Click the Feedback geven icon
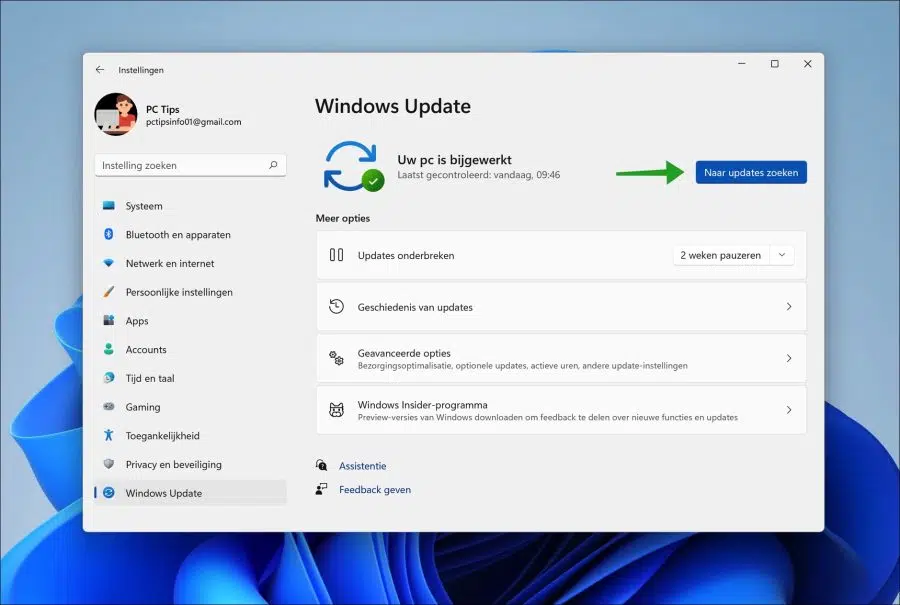The width and height of the screenshot is (900, 605). [x=321, y=488]
